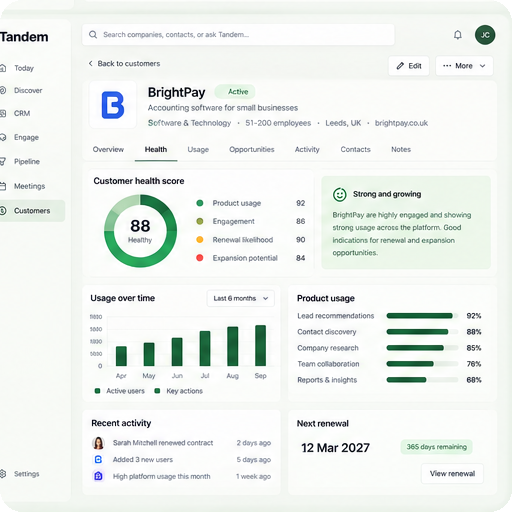This screenshot has width=512, height=512.
Task: Select the Health tab
Action: pos(156,149)
